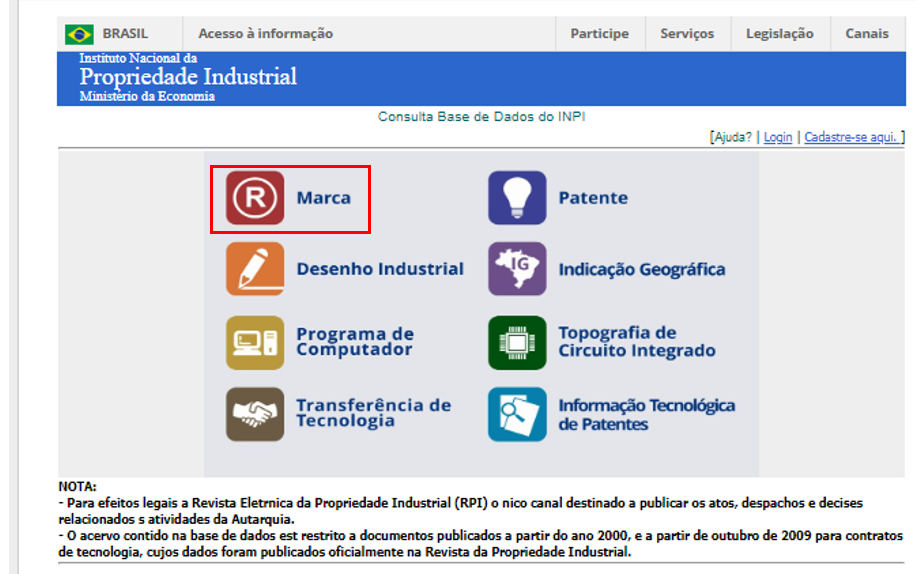
Task: Click the Propriedade Industrial header title
Action: [x=188, y=77]
